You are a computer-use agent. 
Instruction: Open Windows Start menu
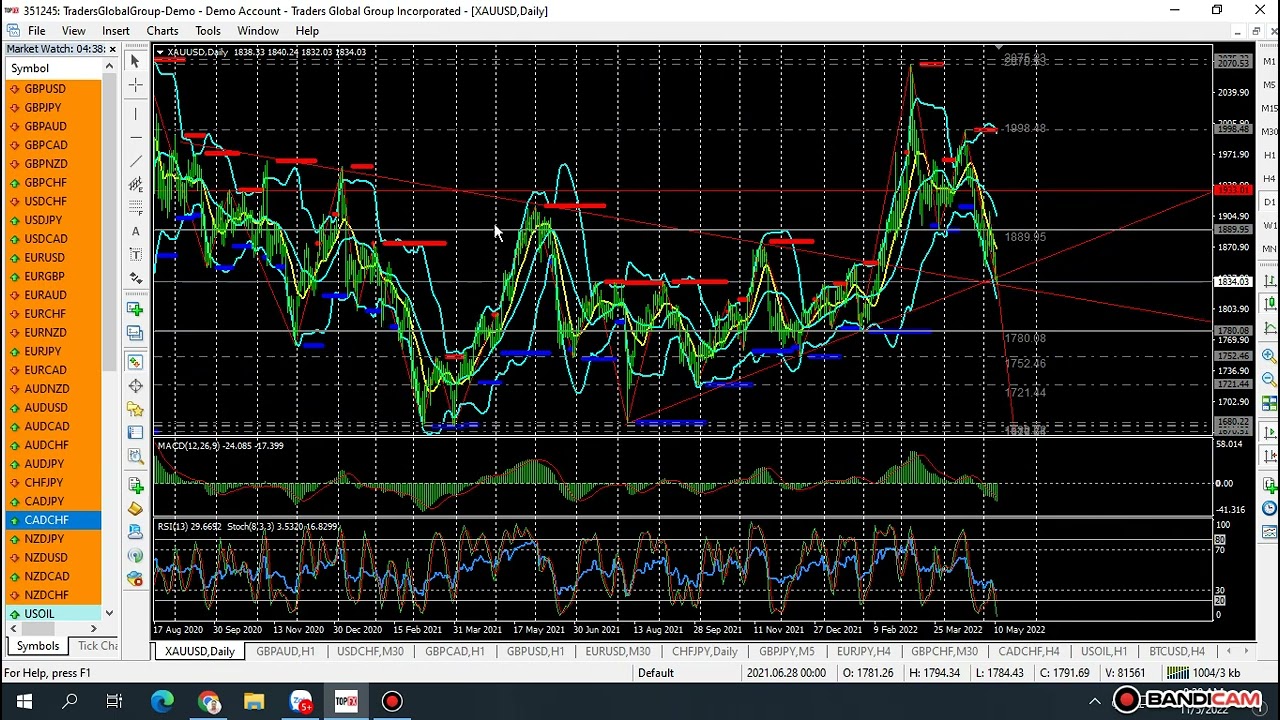tap(24, 702)
